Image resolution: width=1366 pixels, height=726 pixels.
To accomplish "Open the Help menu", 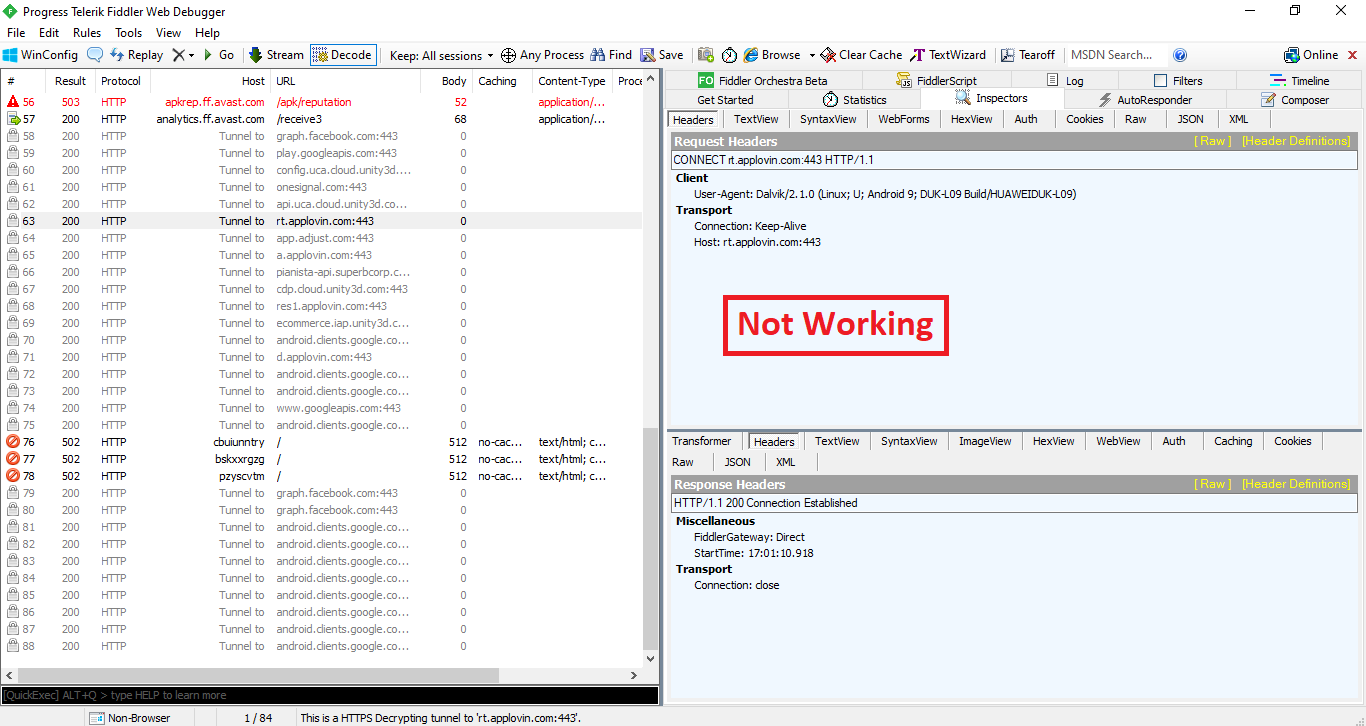I will (207, 33).
